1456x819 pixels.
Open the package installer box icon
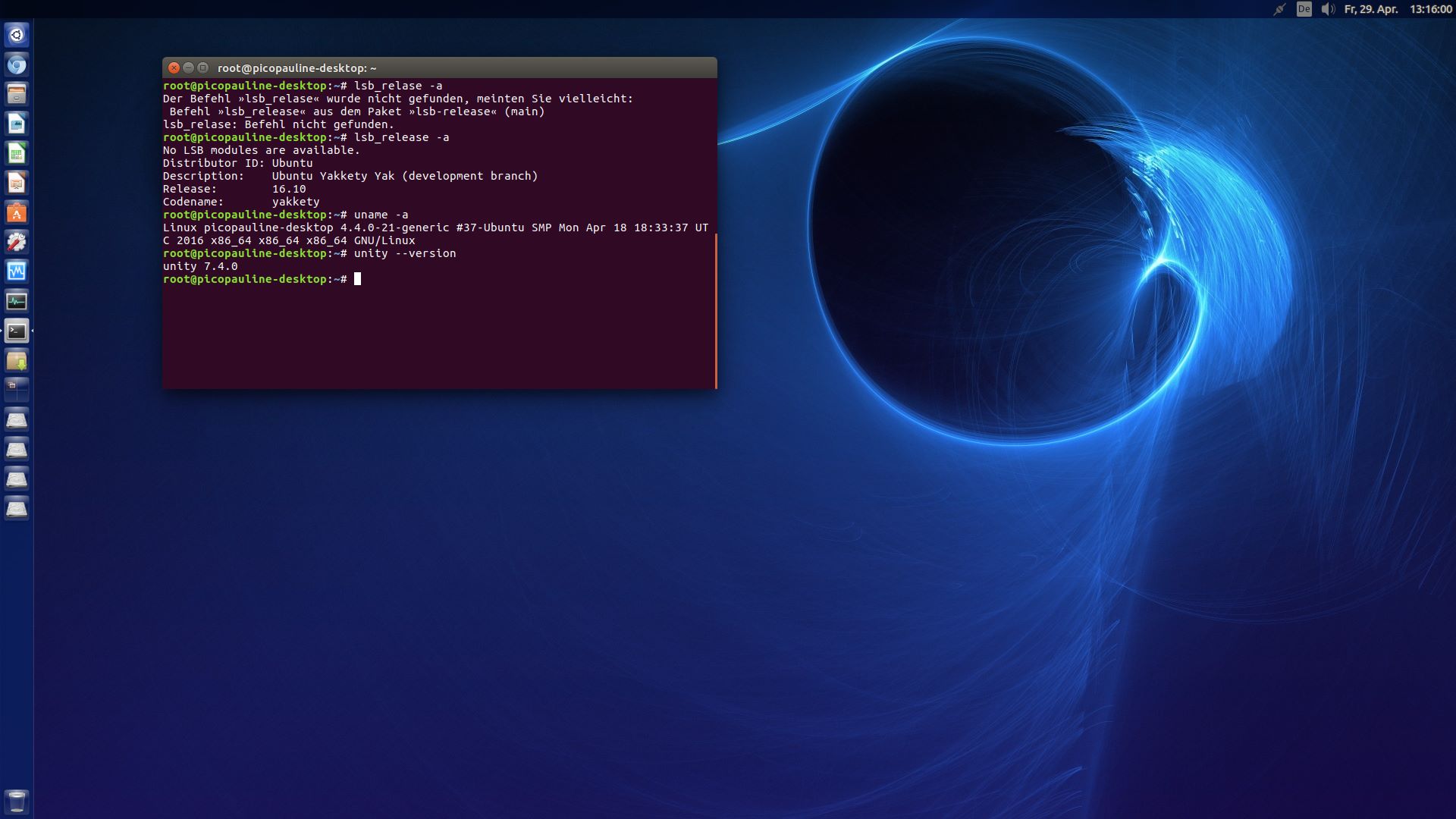click(17, 360)
